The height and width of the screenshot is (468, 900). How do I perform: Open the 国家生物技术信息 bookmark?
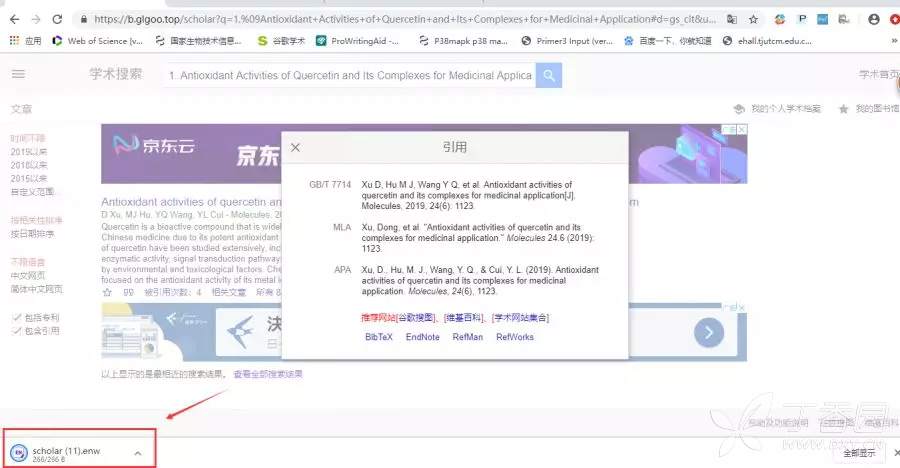199,41
